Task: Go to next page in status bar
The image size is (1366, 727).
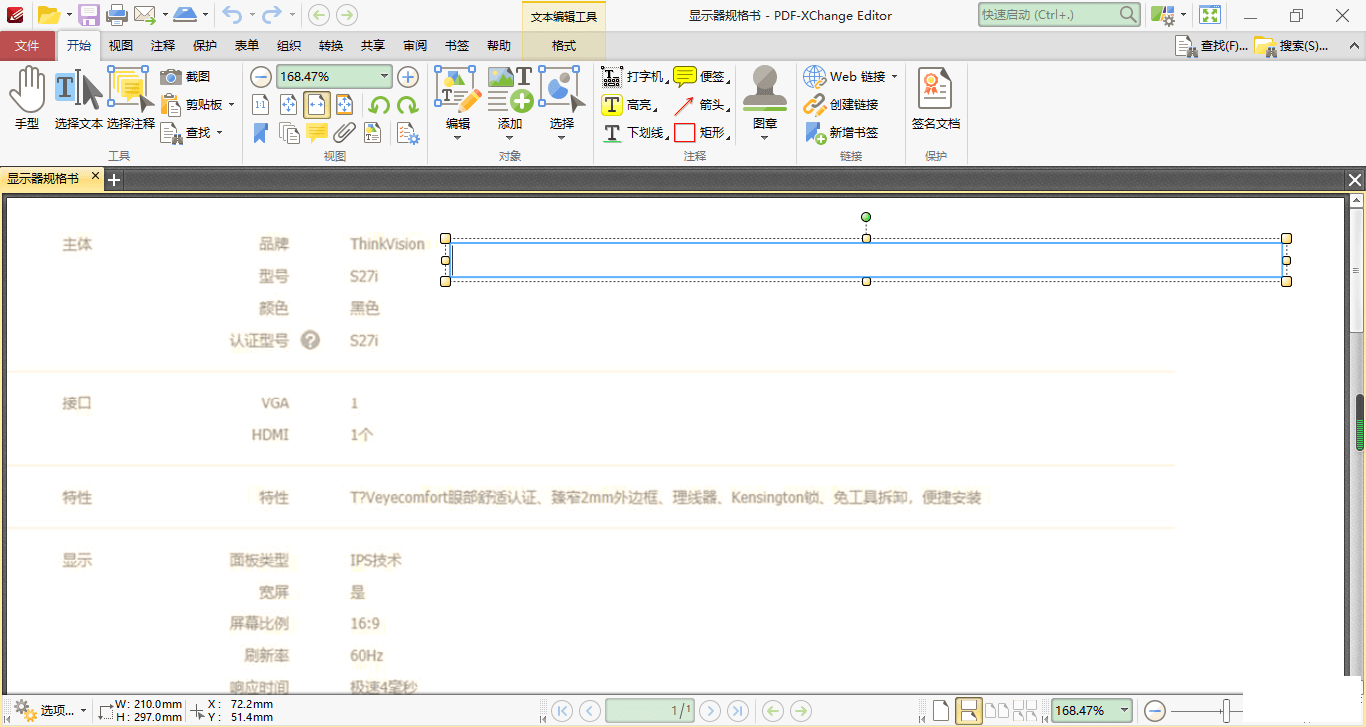Action: click(x=710, y=711)
